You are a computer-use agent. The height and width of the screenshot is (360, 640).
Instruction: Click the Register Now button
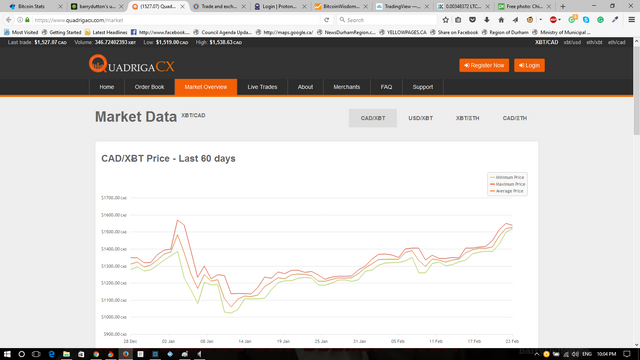pos(484,65)
